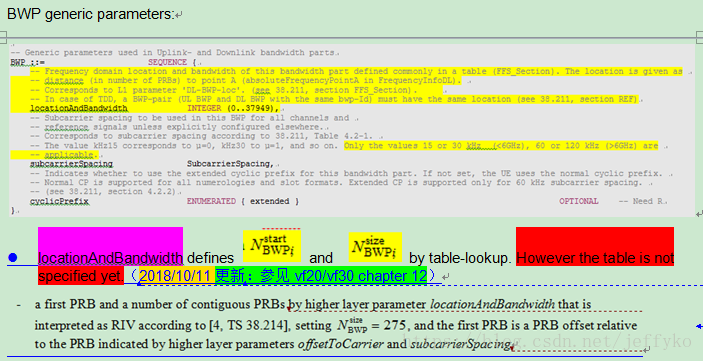Click the N size BWP yellow formula
The image size is (703, 361).
tap(375, 247)
